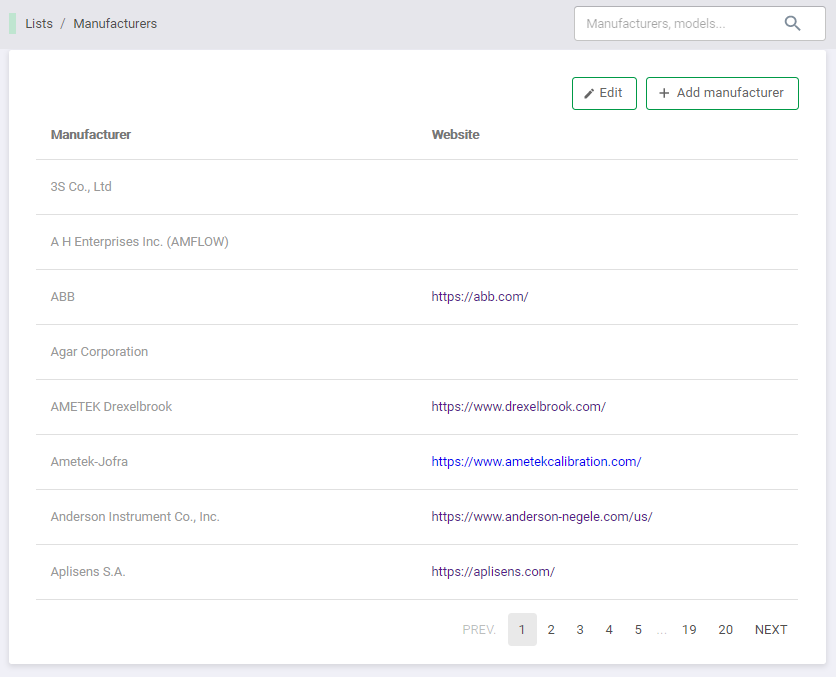
Task: Select the Ametek-Jofra row
Action: click(417, 462)
